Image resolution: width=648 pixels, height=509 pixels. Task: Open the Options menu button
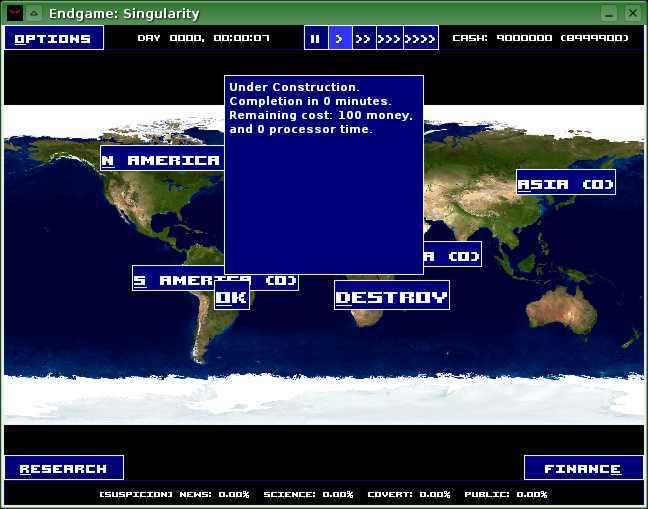pos(54,38)
